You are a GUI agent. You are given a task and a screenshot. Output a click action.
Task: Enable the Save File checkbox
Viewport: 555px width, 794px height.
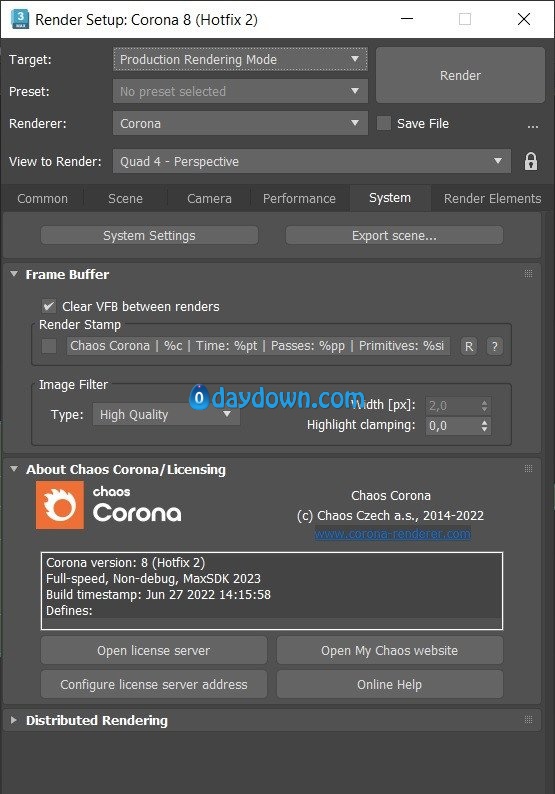point(384,124)
